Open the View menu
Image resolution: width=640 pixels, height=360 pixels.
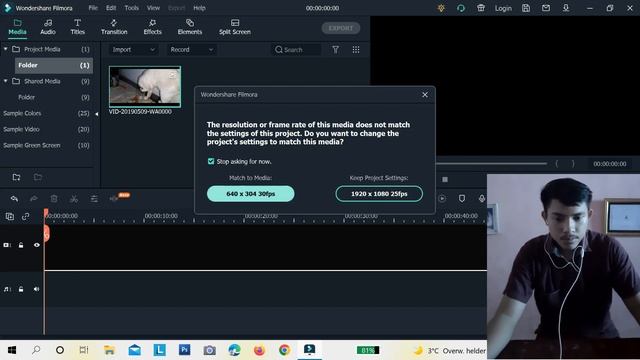click(153, 8)
